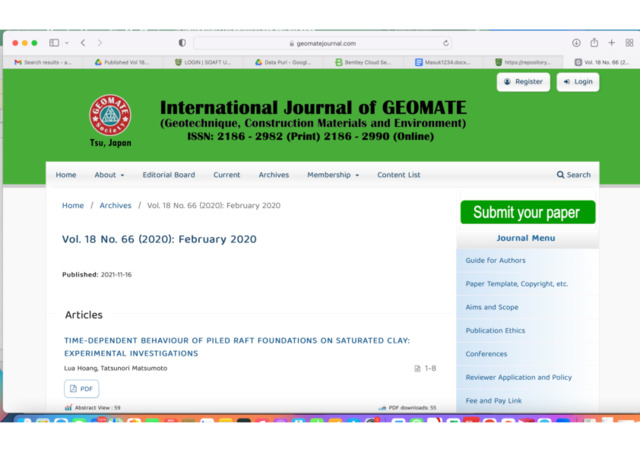Switch to the https://repository tab
640x452 pixels.
523,62
